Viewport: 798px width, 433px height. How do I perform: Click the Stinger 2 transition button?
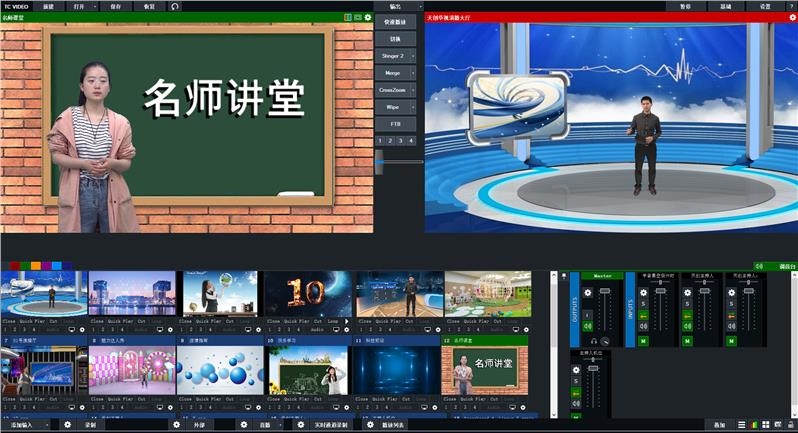pyautogui.click(x=392, y=56)
